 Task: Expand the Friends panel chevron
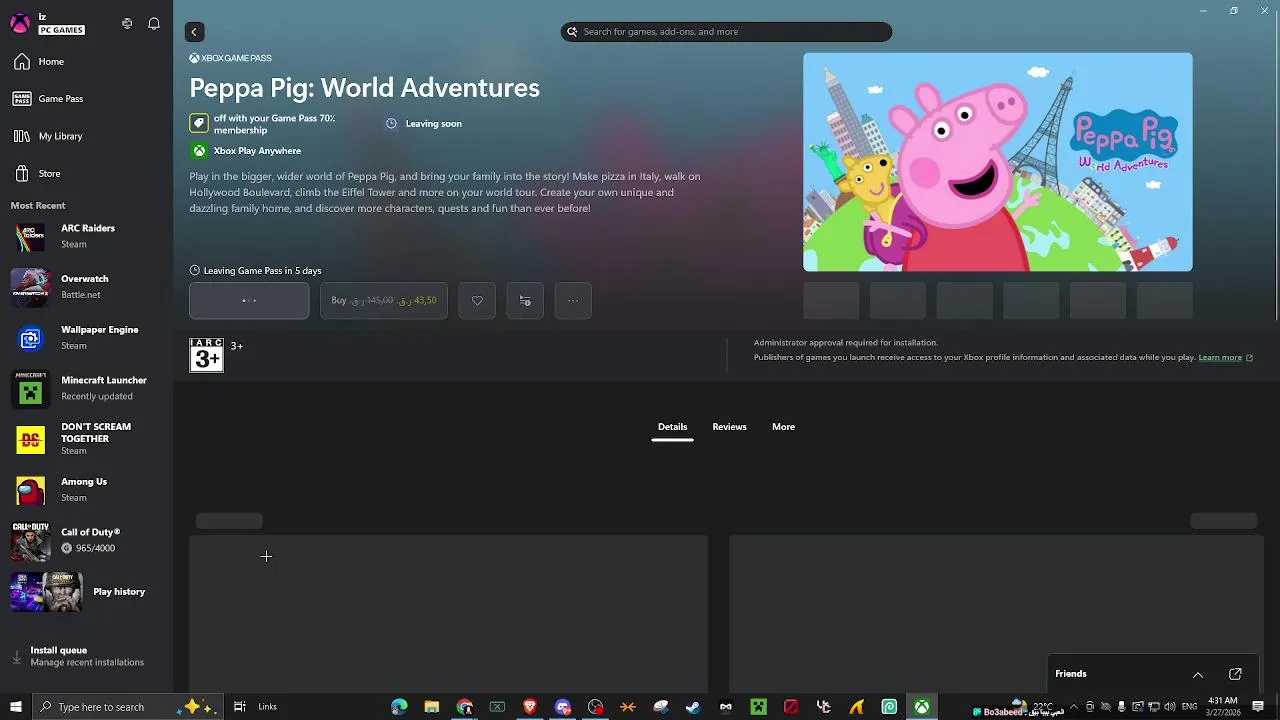pos(1198,674)
